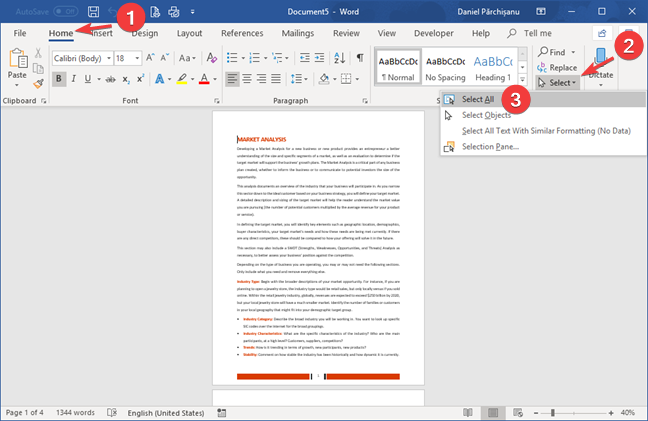Viewport: 648px width, 421px height.
Task: Decrease font size with shrink font icon
Action: [x=164, y=57]
